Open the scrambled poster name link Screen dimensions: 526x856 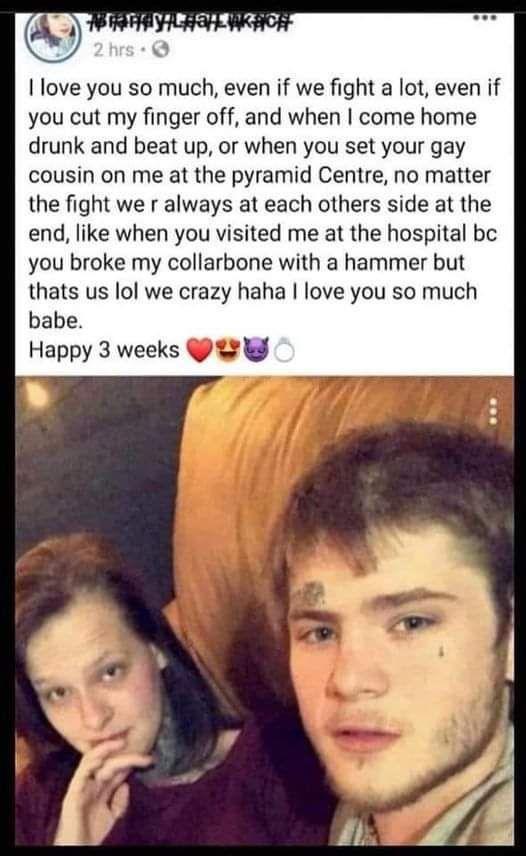point(189,23)
